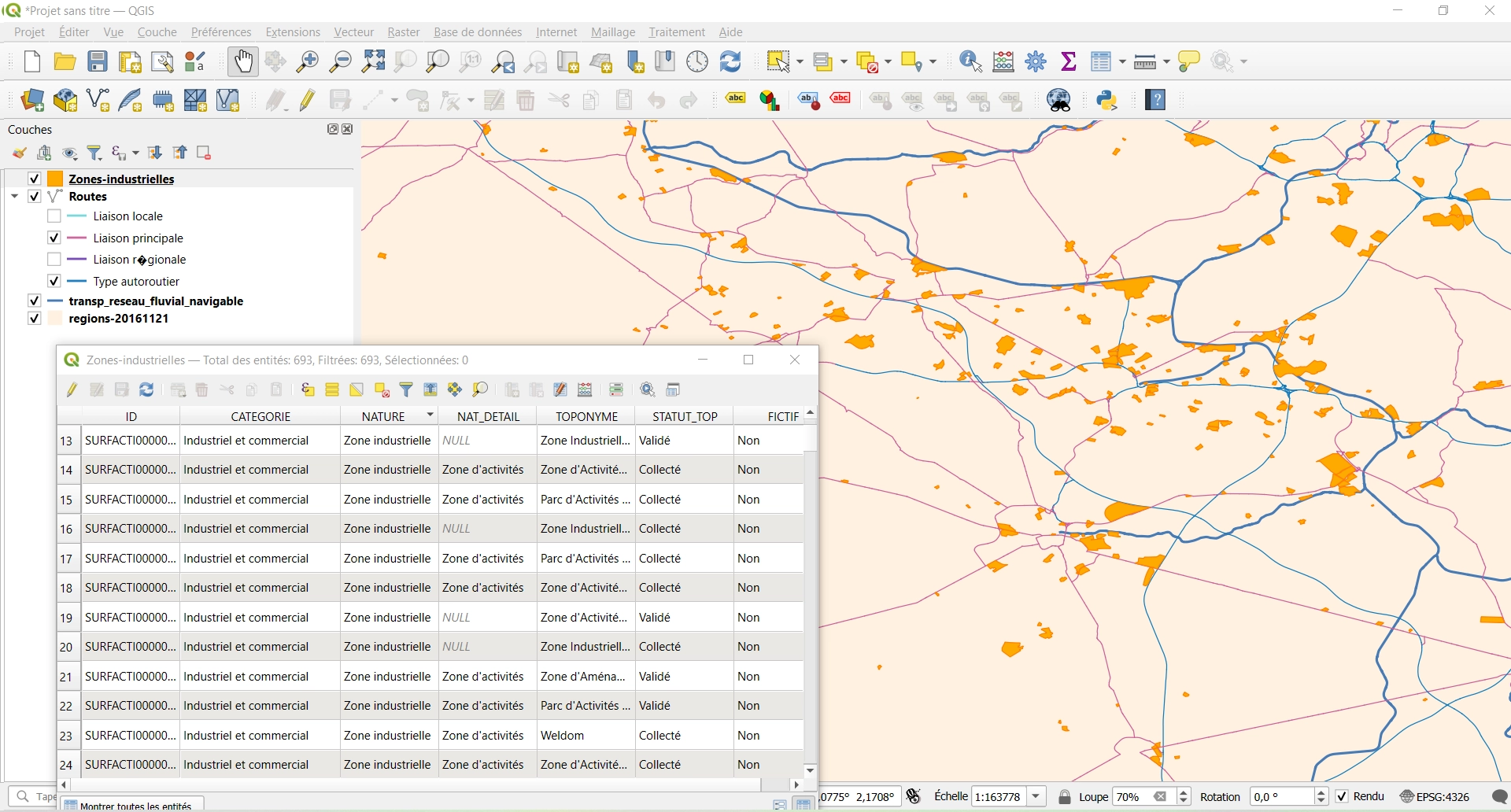The width and height of the screenshot is (1511, 812).
Task: Select the Zoom Out magnifier tool
Action: point(340,61)
